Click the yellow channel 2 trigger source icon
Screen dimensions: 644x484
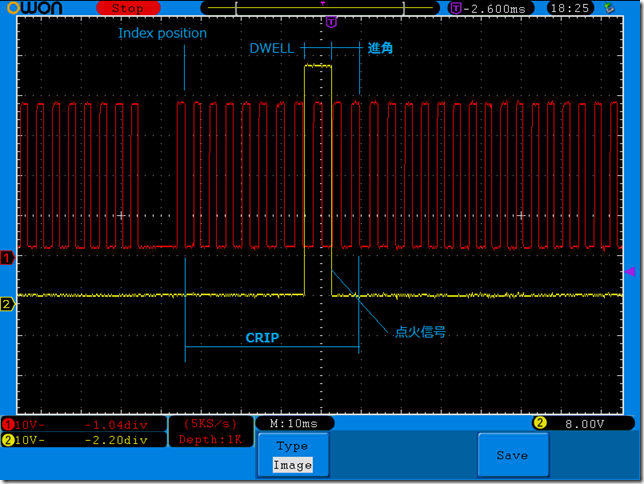coord(540,423)
